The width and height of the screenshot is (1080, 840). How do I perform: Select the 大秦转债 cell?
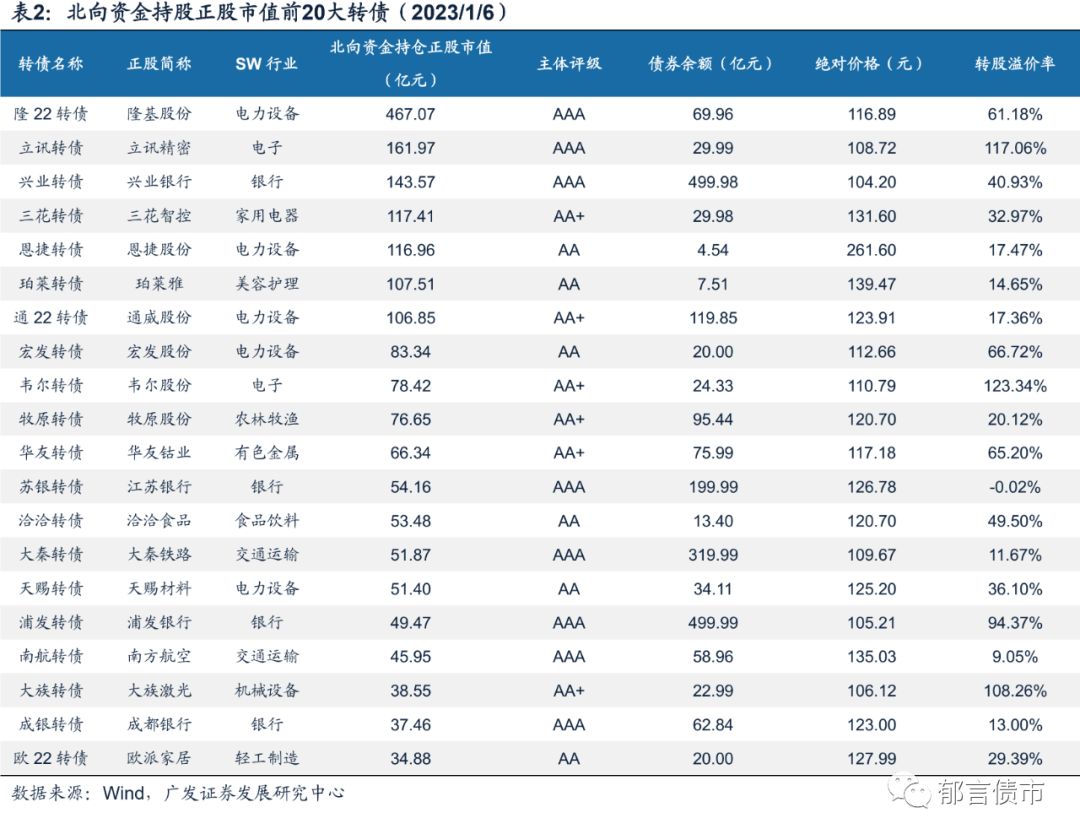(51, 554)
